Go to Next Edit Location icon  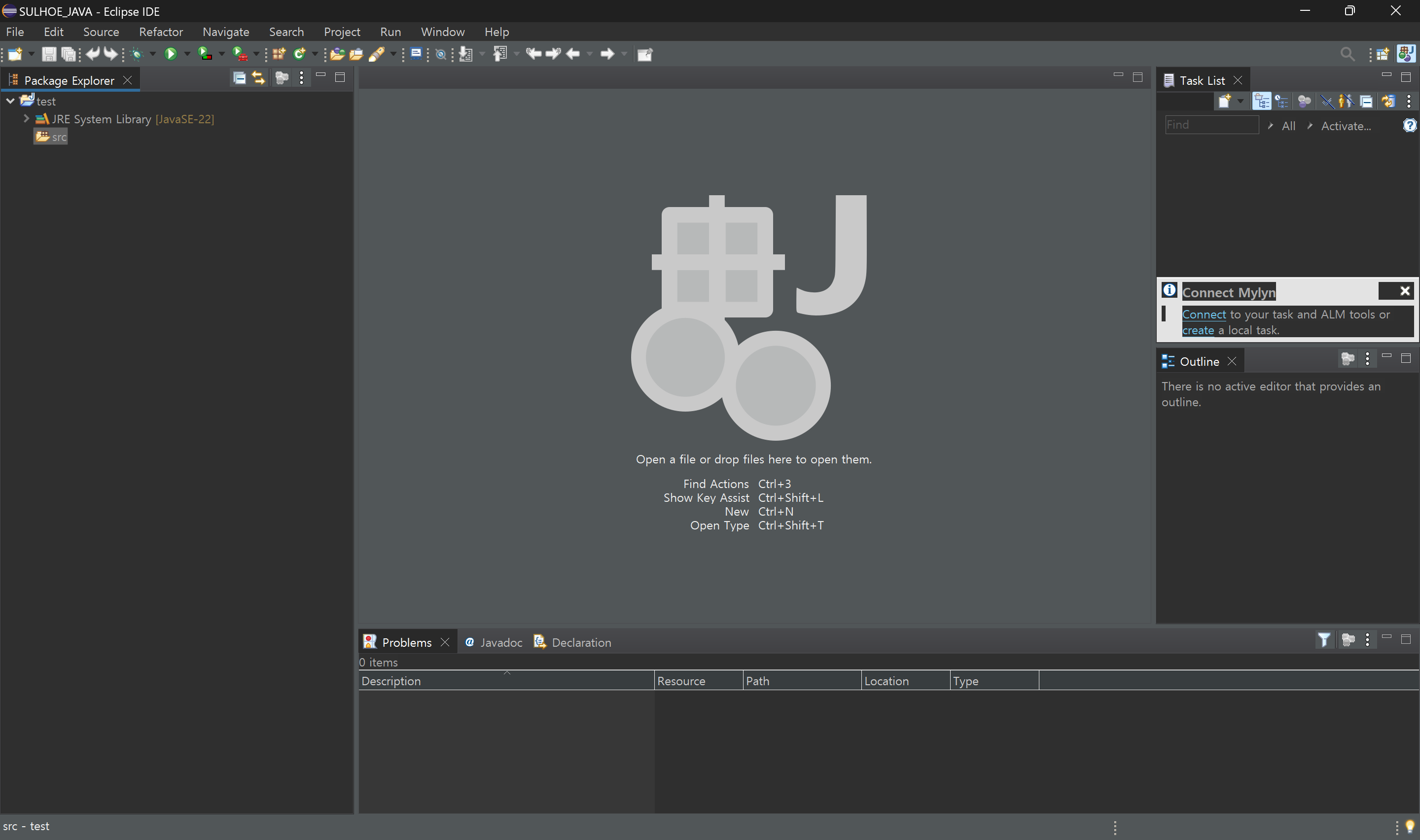[x=553, y=54]
